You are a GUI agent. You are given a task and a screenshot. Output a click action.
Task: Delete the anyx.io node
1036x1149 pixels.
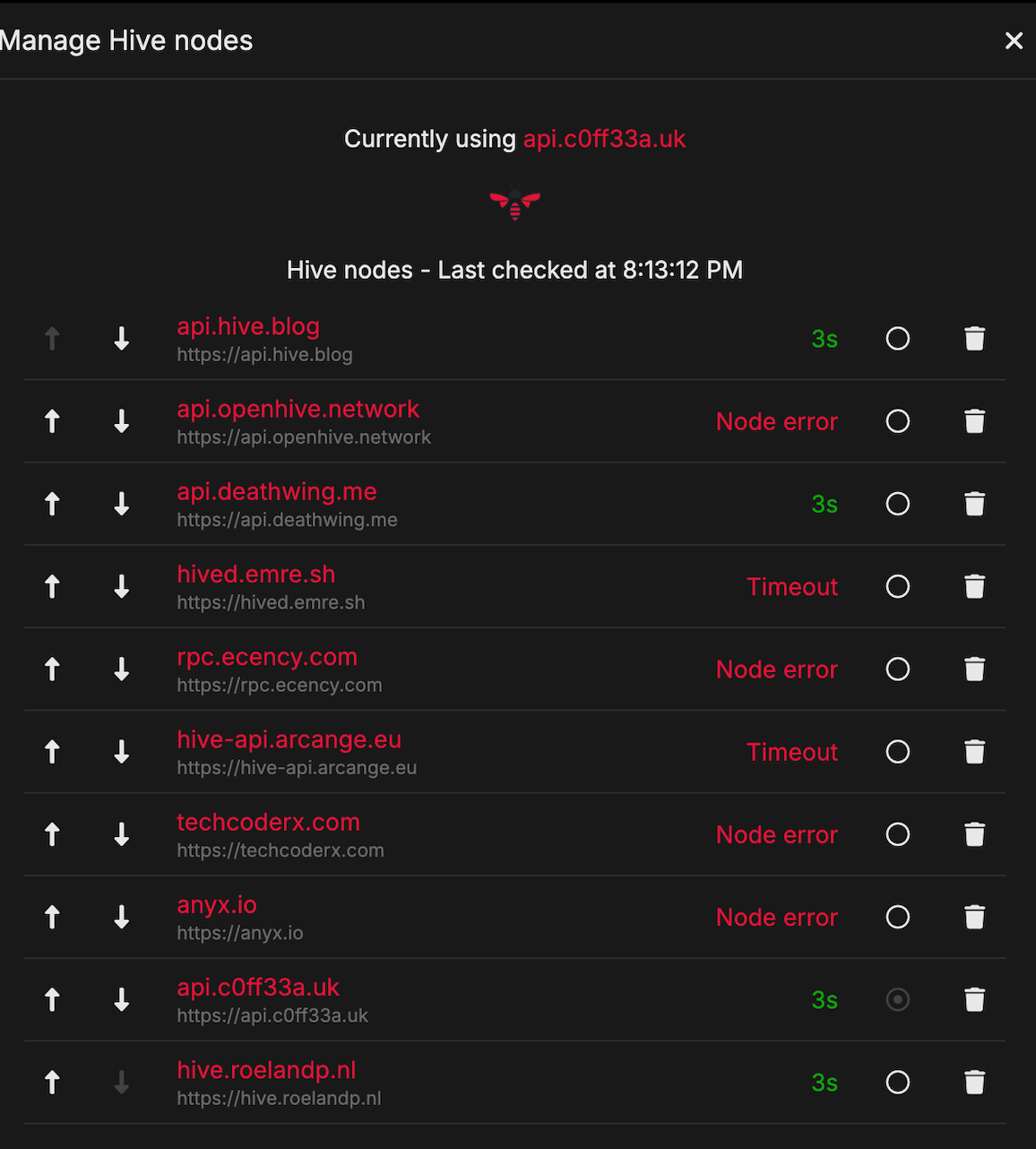[x=974, y=917]
